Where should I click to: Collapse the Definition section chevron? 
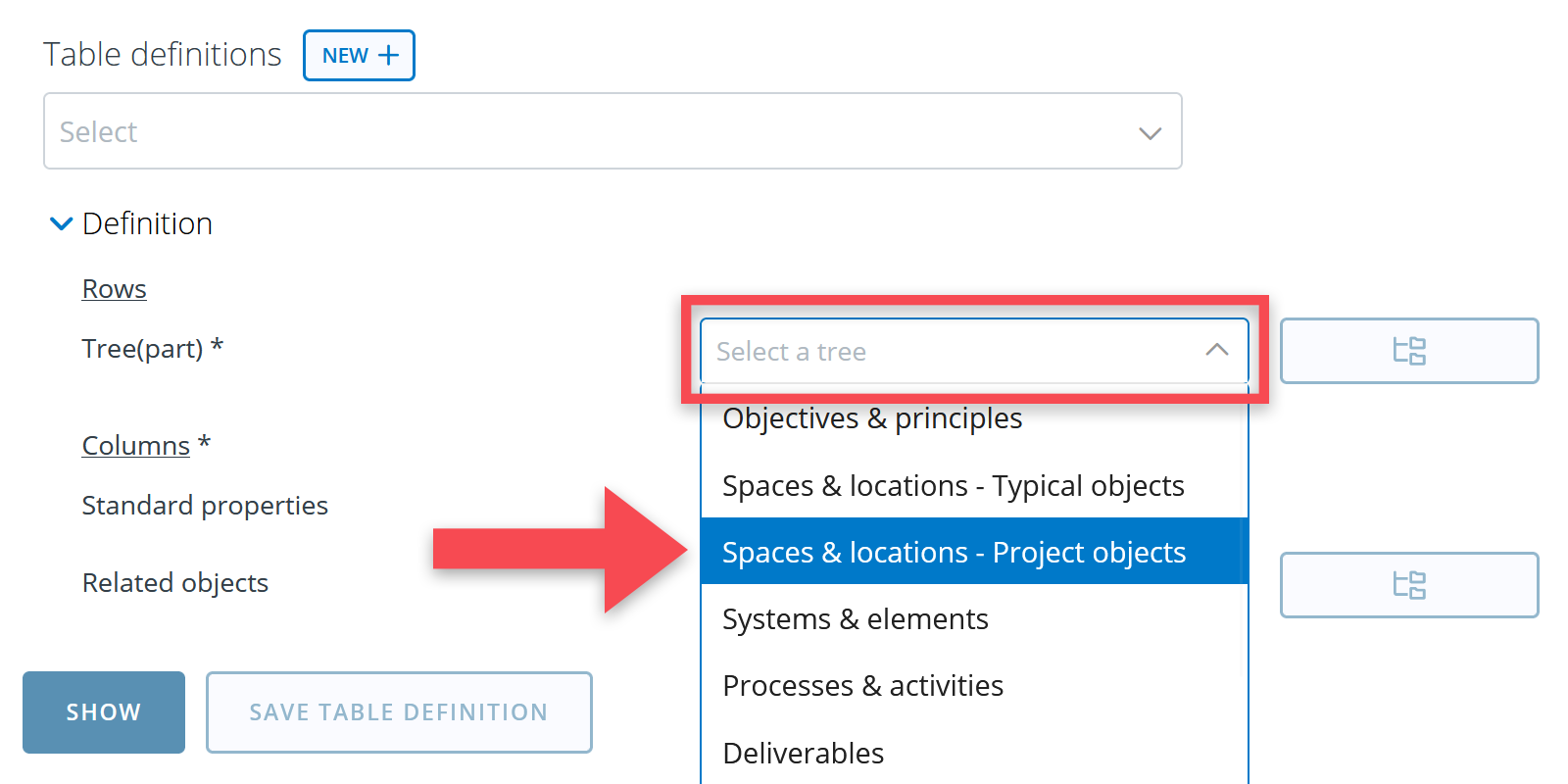click(x=61, y=224)
